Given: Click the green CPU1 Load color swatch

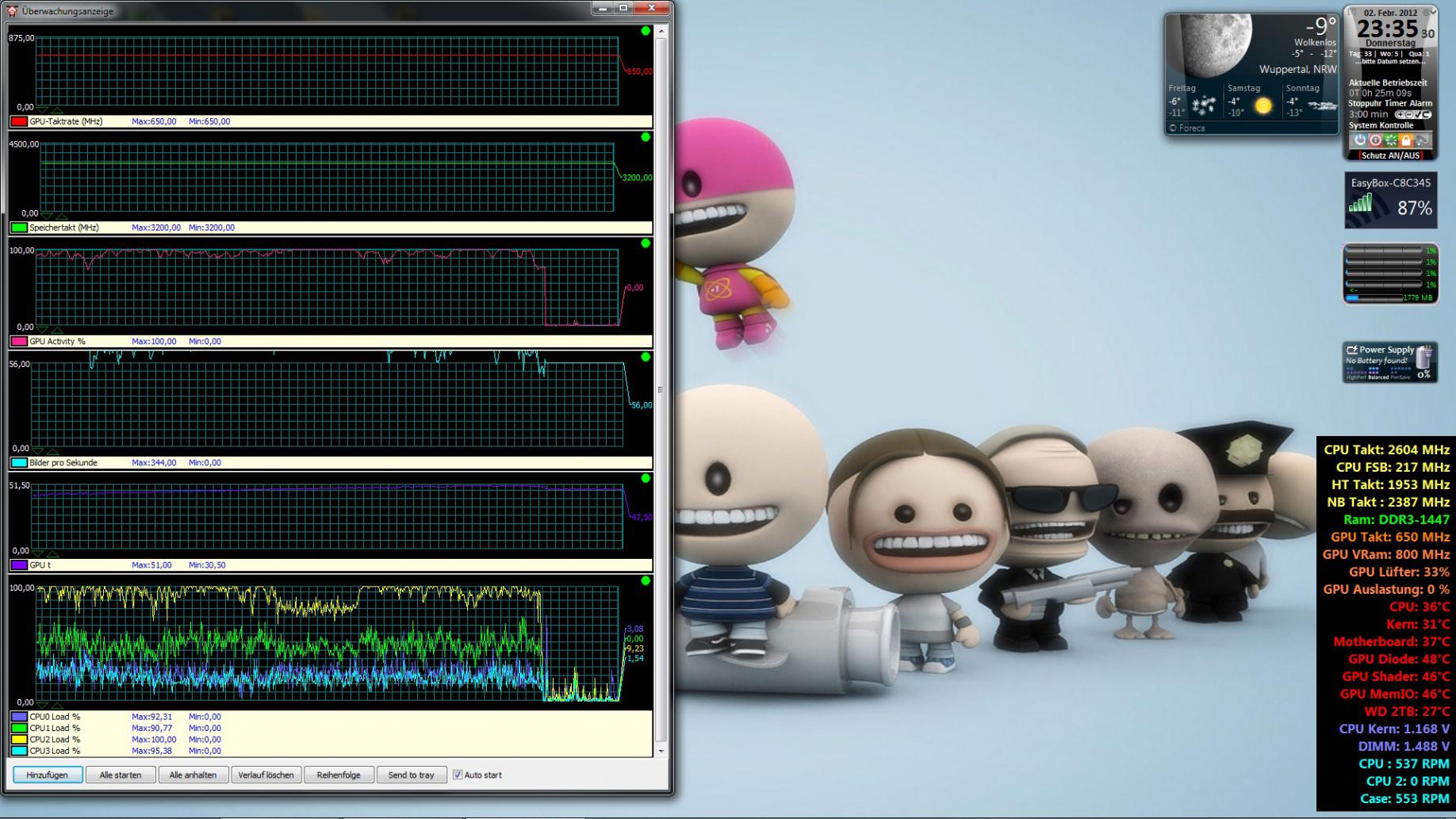Looking at the screenshot, I should [x=19, y=728].
